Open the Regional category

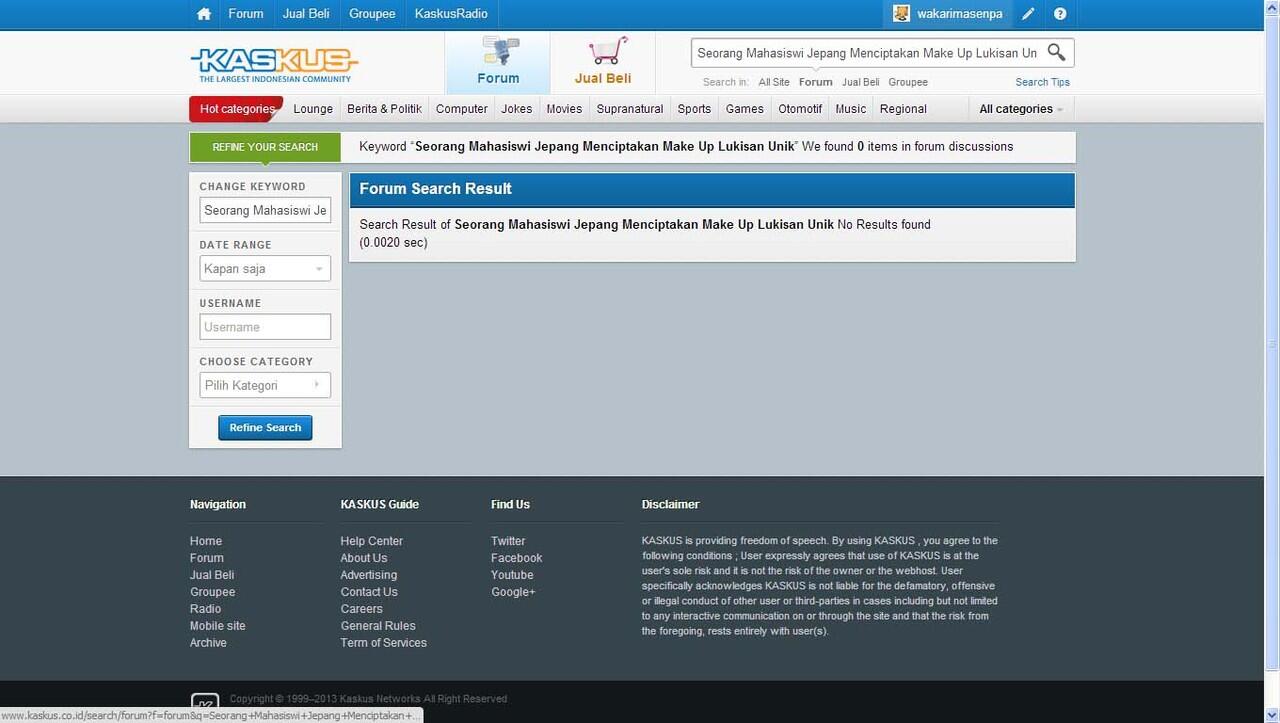(903, 109)
